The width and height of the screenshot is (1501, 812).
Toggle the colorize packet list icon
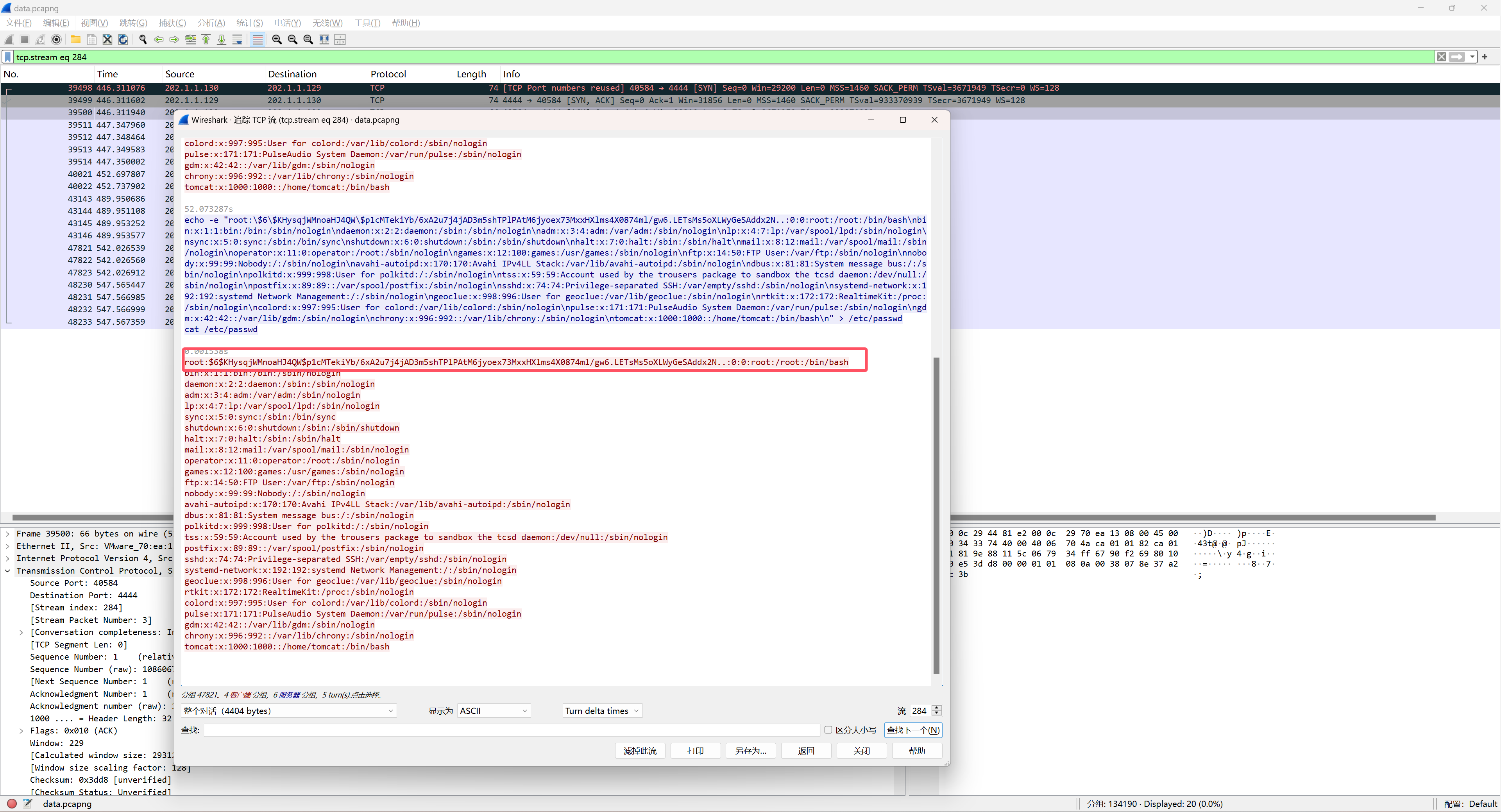(258, 39)
